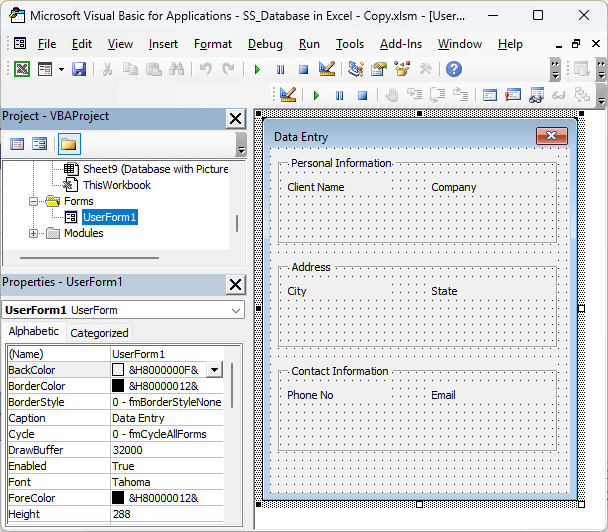Toggle Folders view in Project panel
This screenshot has height=532, width=608.
point(69,144)
